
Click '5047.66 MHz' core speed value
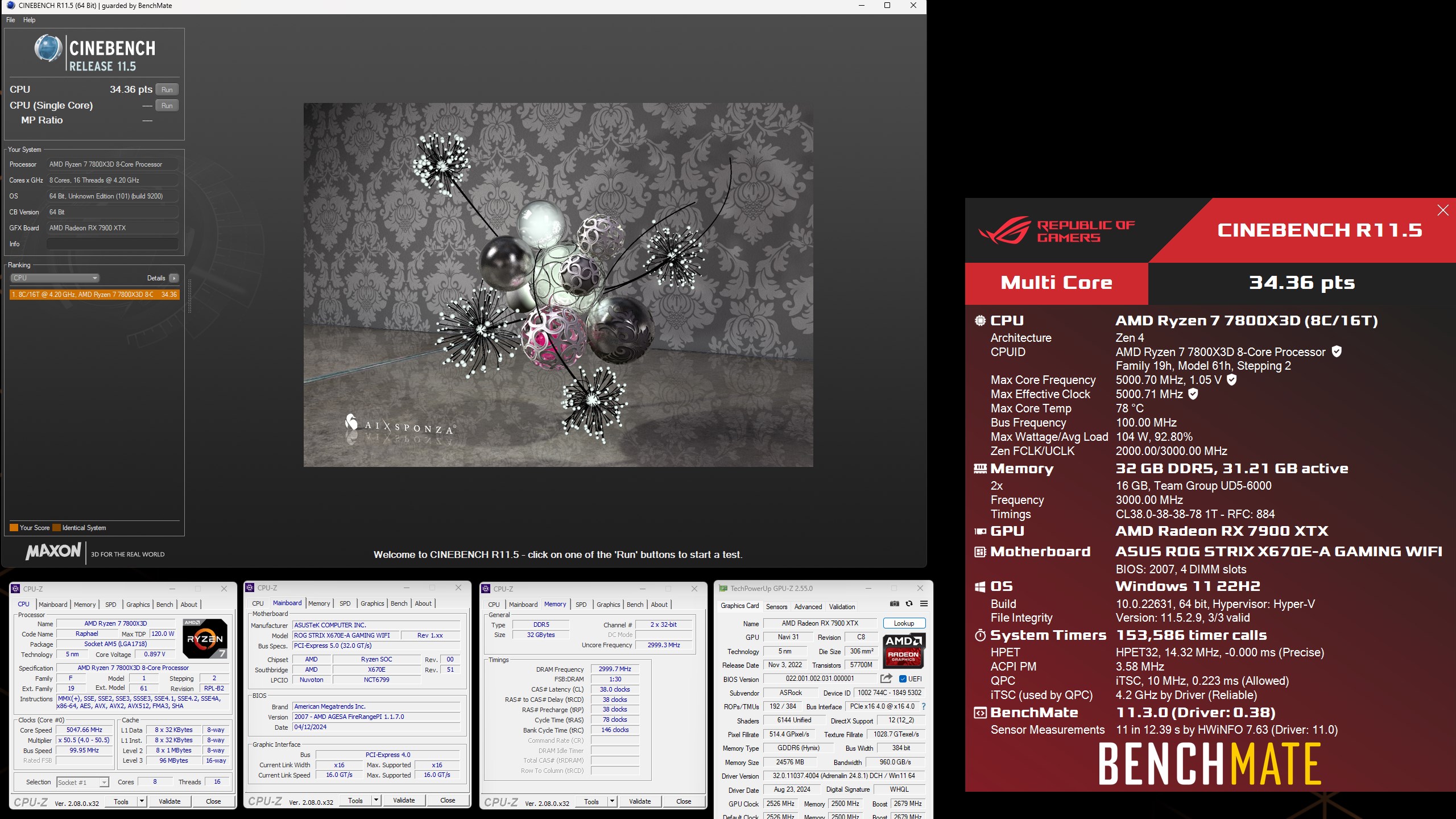(84, 730)
